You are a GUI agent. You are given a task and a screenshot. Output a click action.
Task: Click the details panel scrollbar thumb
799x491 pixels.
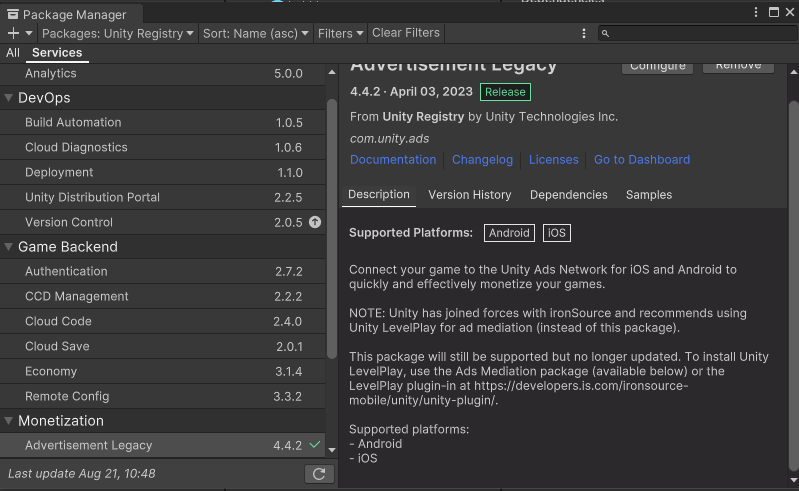(x=793, y=286)
